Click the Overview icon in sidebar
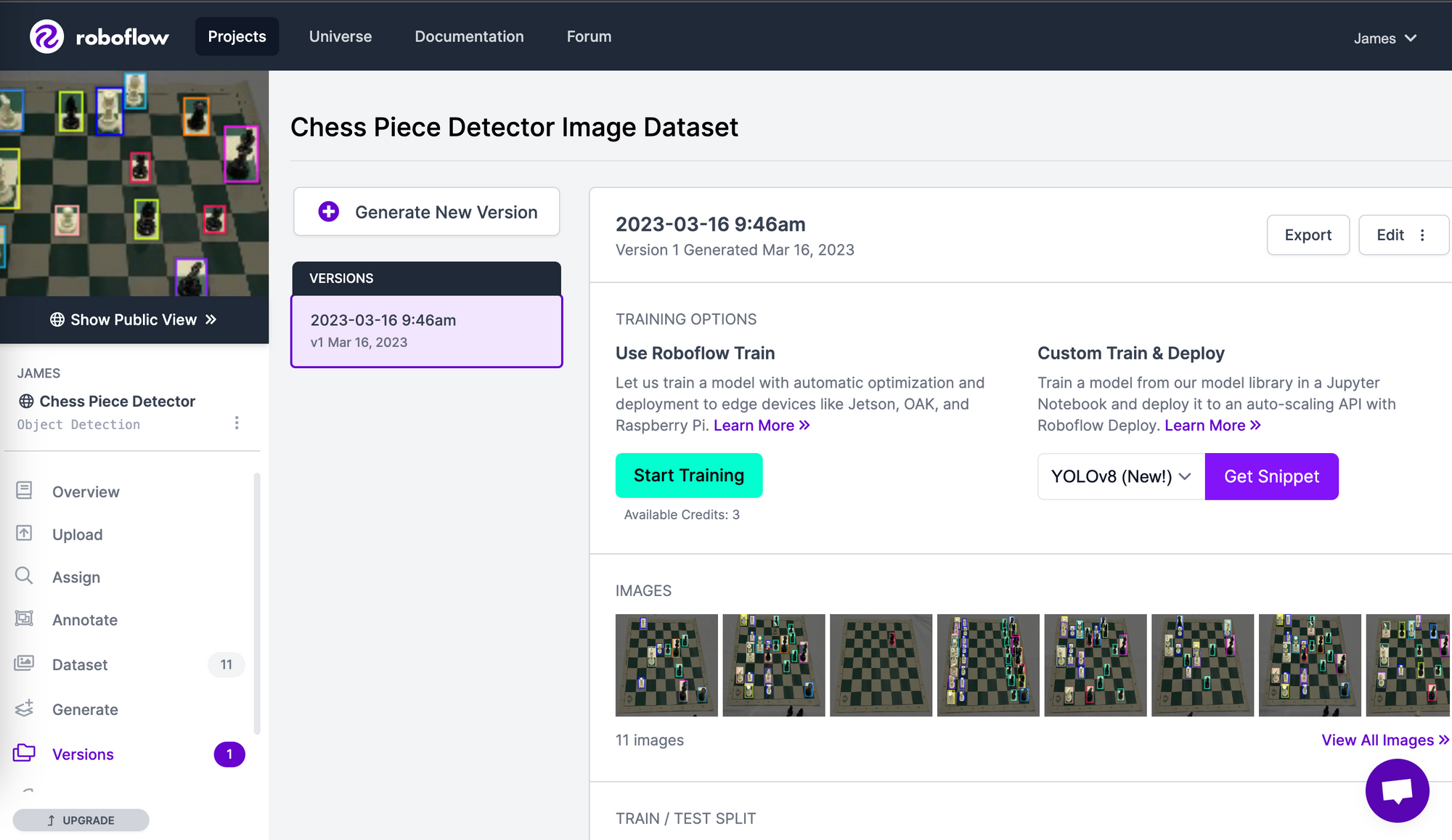1452x840 pixels. pyautogui.click(x=25, y=490)
